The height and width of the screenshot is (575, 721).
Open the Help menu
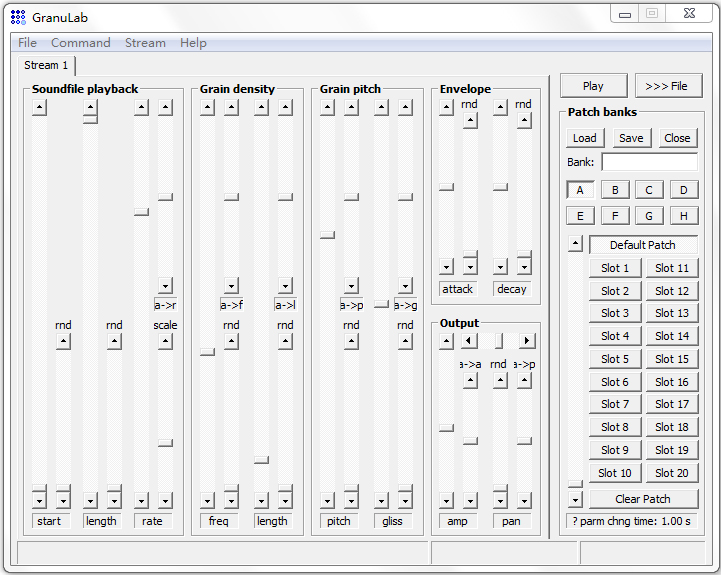[x=193, y=43]
